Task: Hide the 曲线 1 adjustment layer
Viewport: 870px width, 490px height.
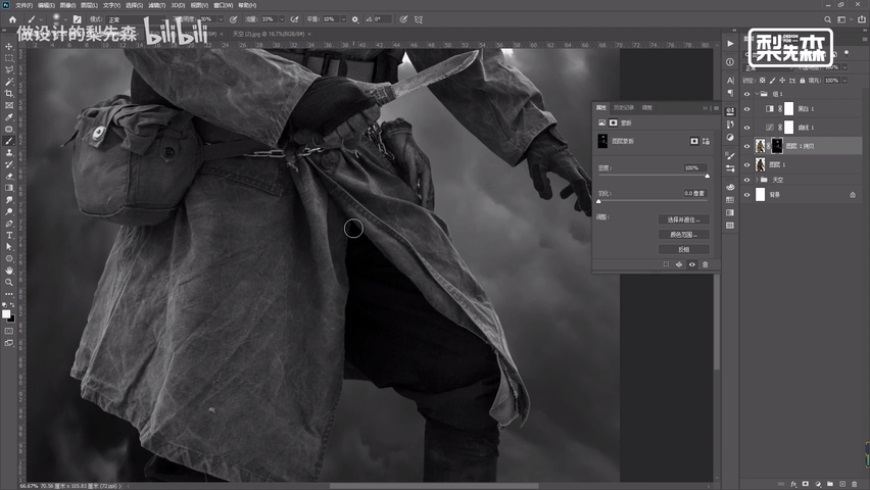Action: click(747, 128)
